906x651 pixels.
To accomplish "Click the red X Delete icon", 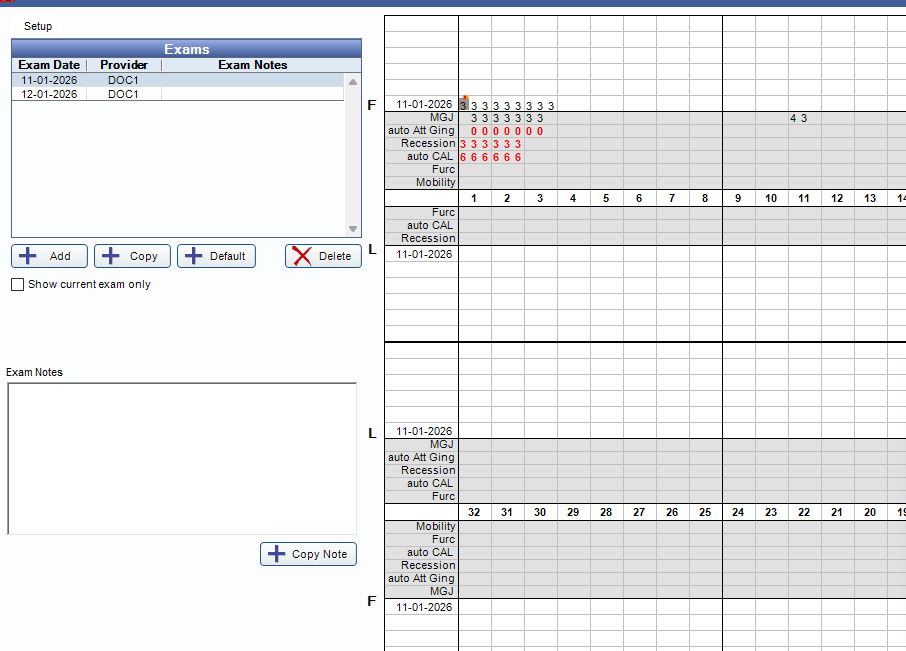I will pyautogui.click(x=302, y=256).
